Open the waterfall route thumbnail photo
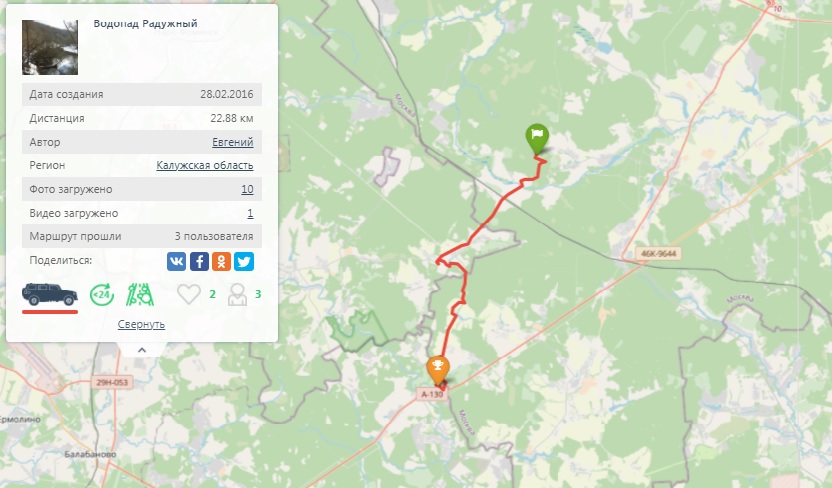 pyautogui.click(x=50, y=47)
